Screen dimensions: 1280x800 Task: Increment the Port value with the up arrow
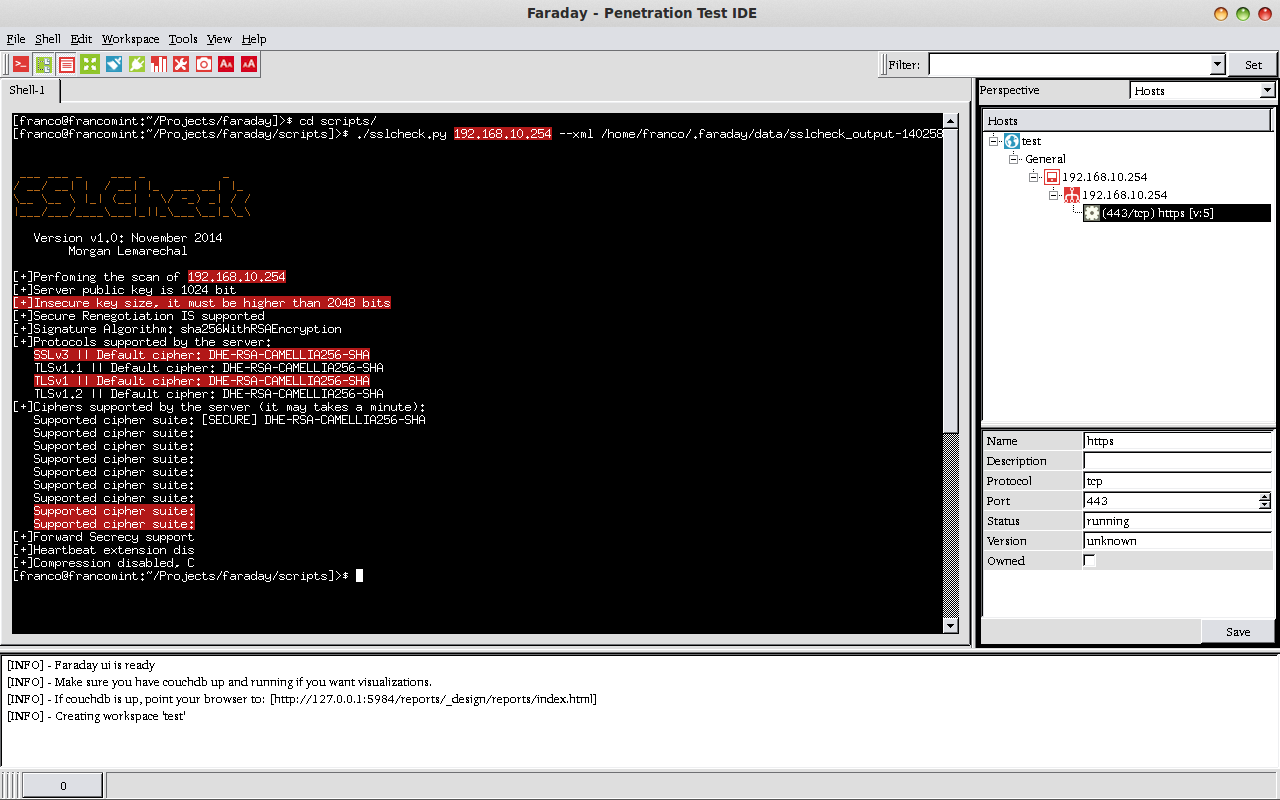click(x=1265, y=497)
